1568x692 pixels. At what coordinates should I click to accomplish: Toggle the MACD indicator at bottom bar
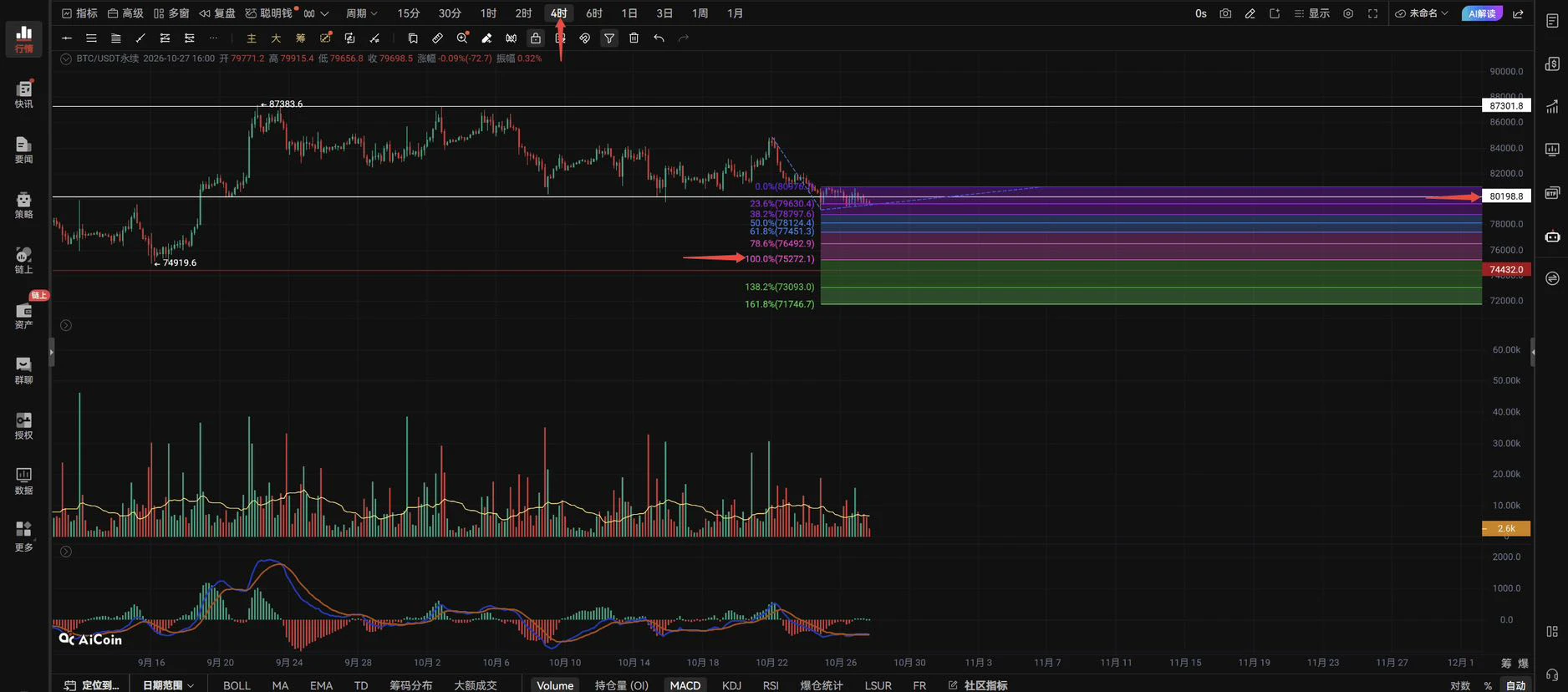point(685,684)
